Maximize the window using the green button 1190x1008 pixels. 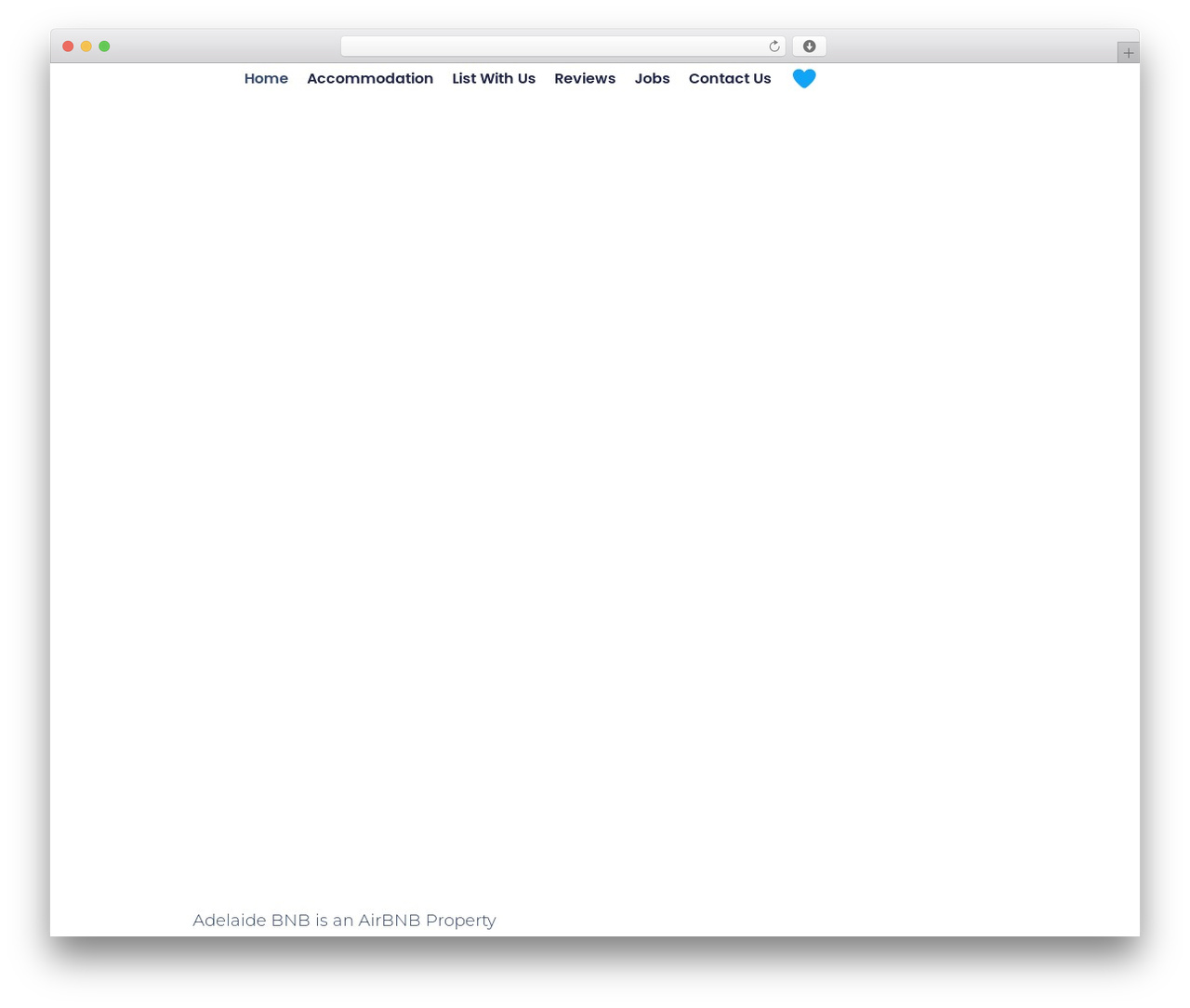tap(104, 46)
